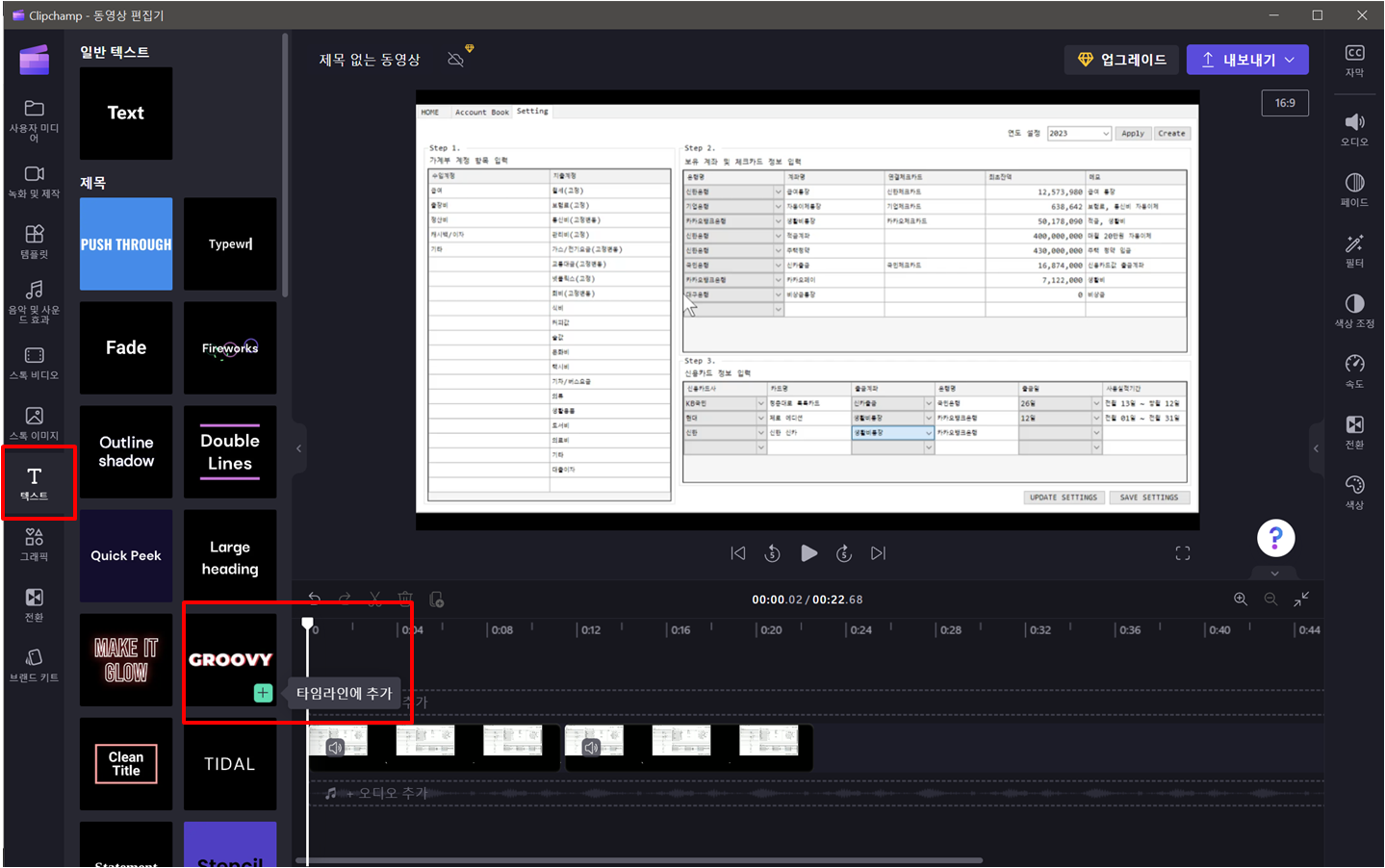Open music and sound effects tab
This screenshot has height=868, width=1385.
tap(34, 302)
